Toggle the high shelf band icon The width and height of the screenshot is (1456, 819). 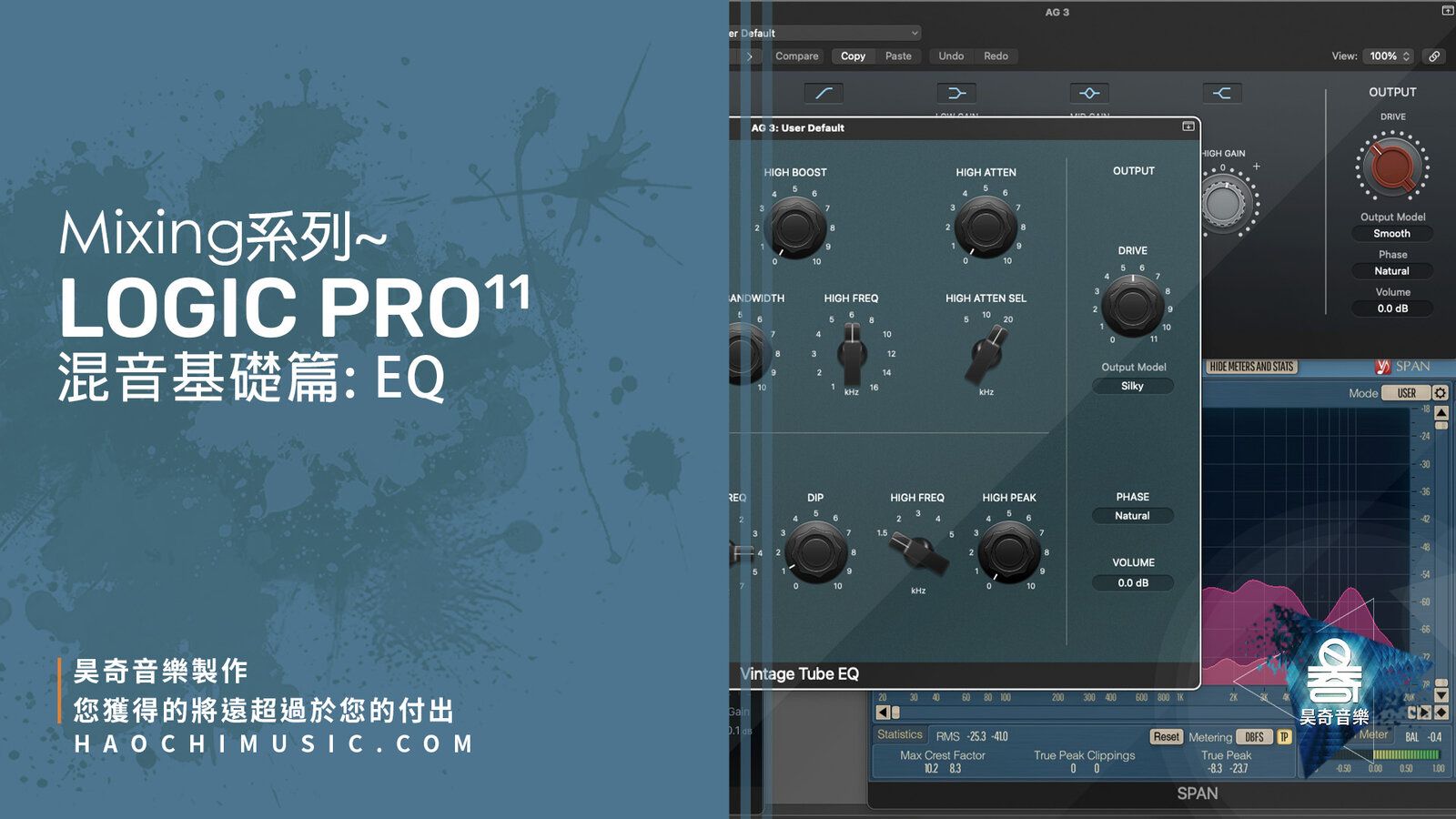(1222, 93)
